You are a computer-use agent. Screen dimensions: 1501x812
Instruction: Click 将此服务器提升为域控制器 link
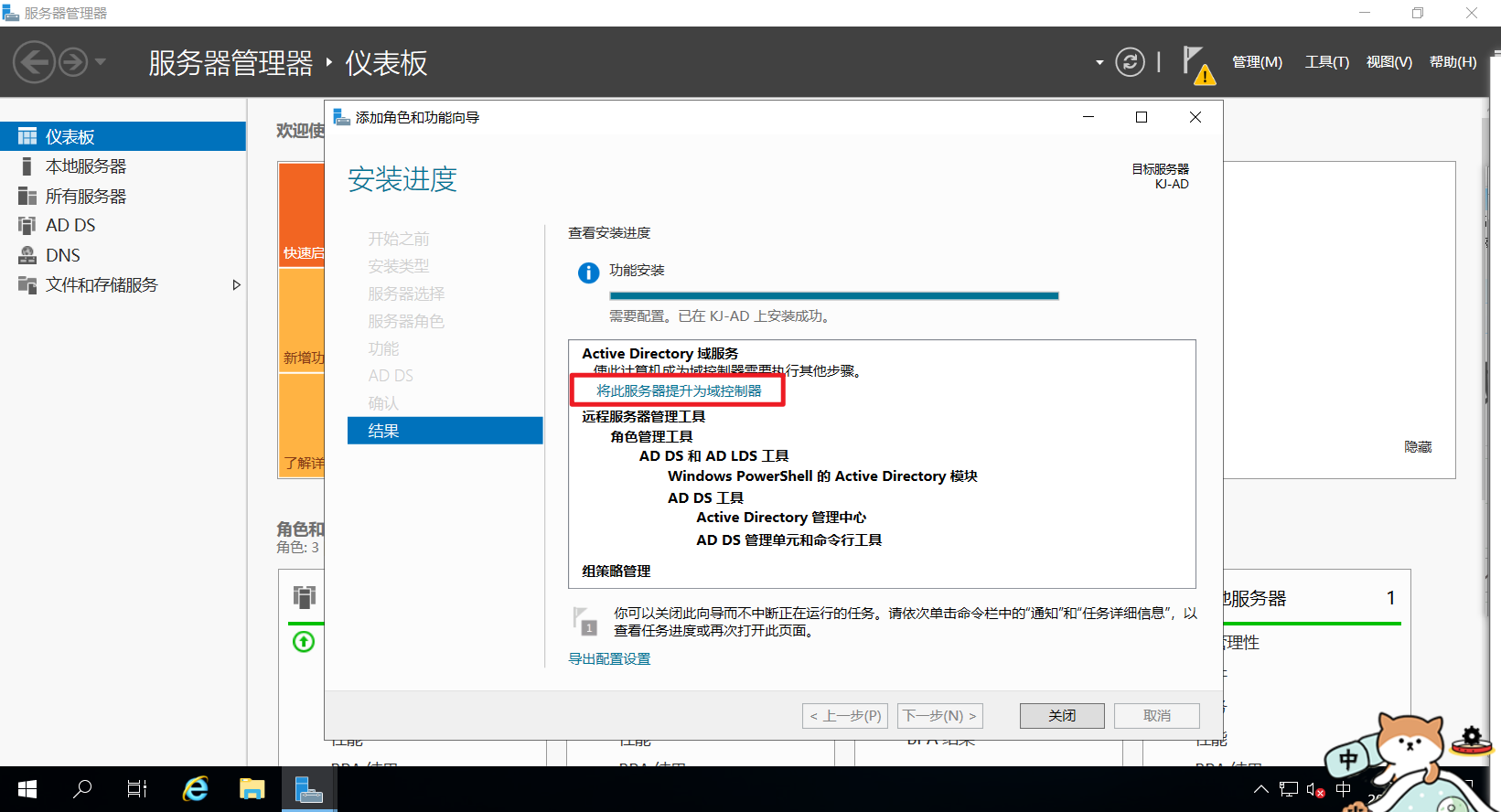[x=679, y=390]
